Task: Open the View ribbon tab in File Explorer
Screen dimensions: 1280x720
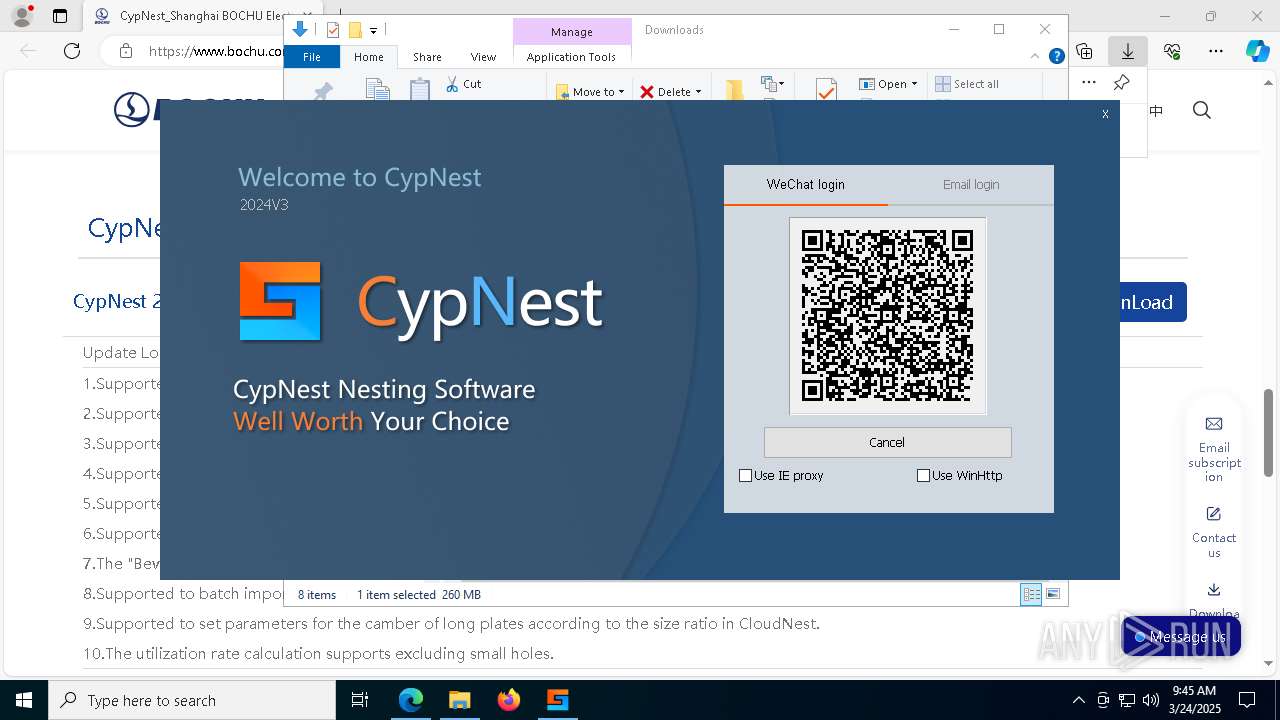Action: coord(483,57)
